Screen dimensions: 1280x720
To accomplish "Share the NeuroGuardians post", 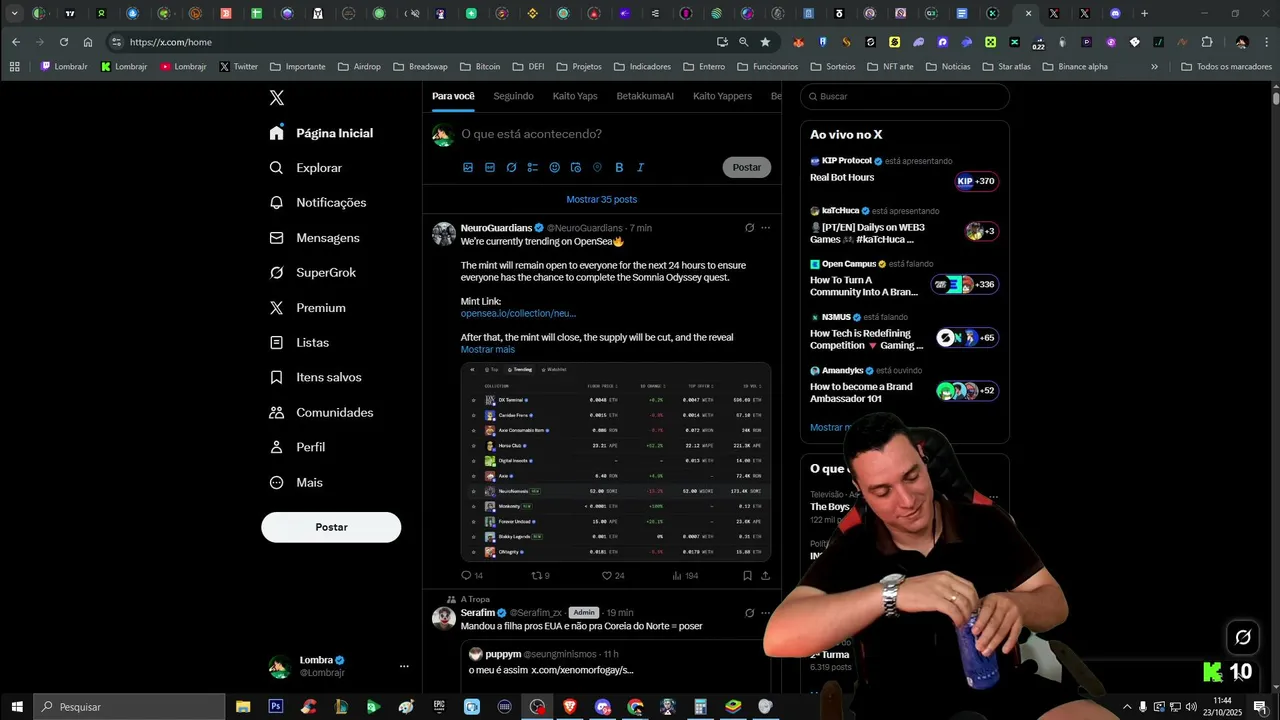I will (x=766, y=575).
